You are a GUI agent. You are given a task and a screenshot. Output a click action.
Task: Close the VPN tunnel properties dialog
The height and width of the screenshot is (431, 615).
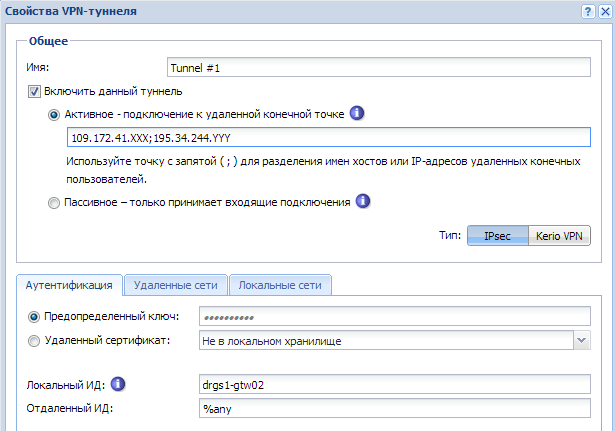click(x=604, y=9)
